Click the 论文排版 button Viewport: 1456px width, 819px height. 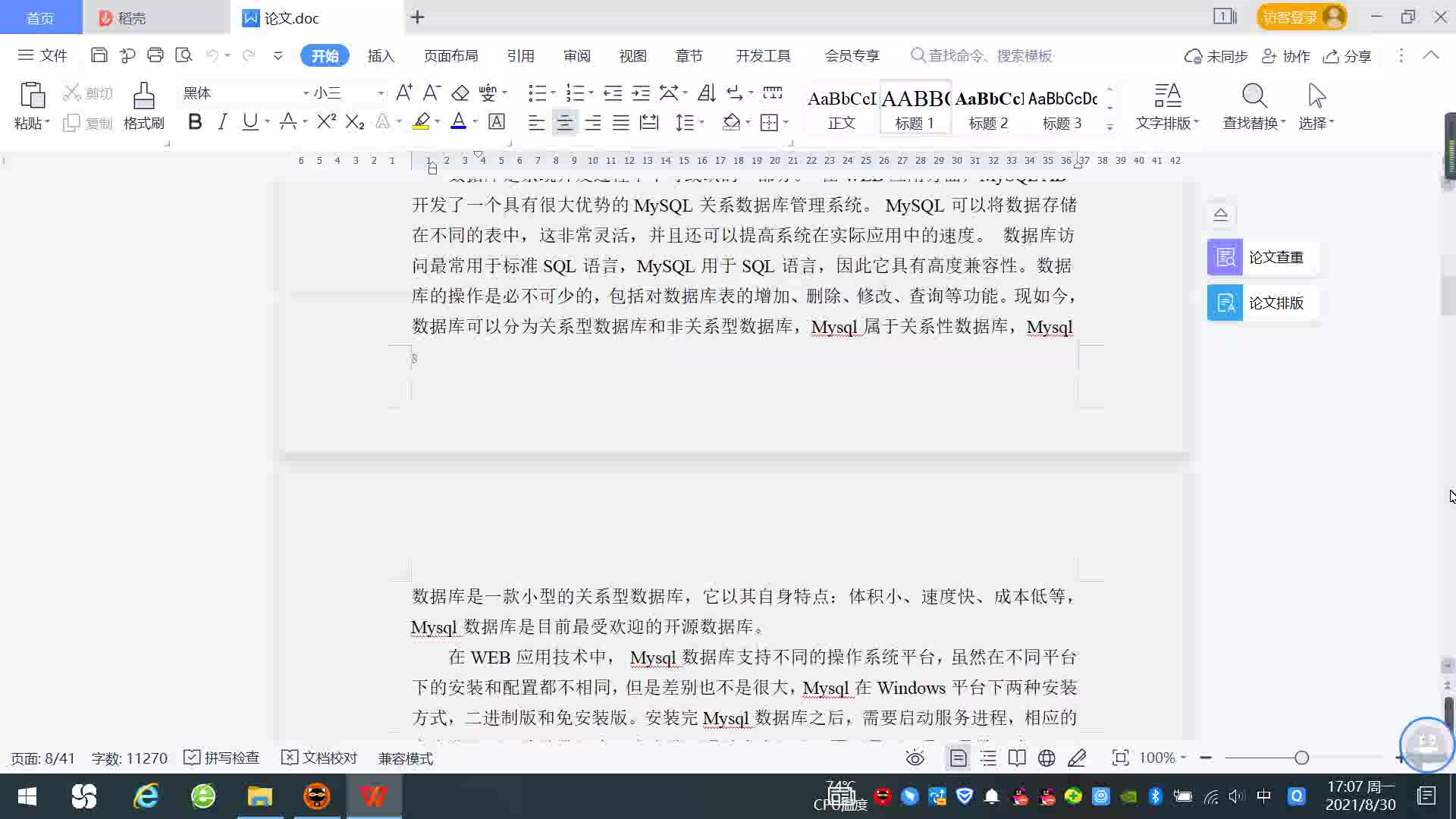(x=1262, y=303)
